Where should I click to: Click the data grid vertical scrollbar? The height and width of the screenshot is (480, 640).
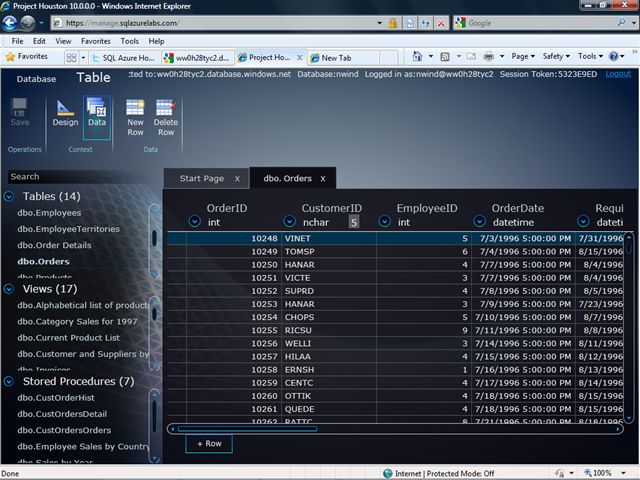629,329
